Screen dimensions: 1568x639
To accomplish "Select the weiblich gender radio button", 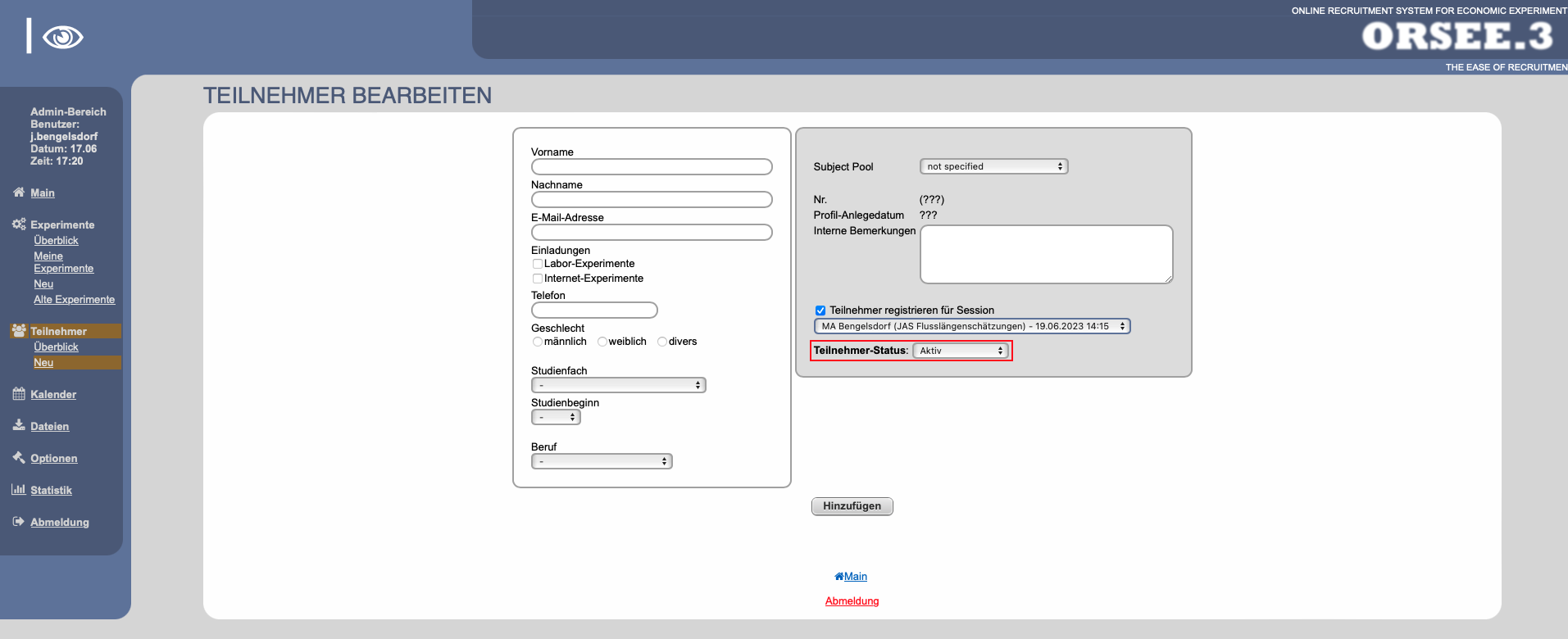I will 602,342.
